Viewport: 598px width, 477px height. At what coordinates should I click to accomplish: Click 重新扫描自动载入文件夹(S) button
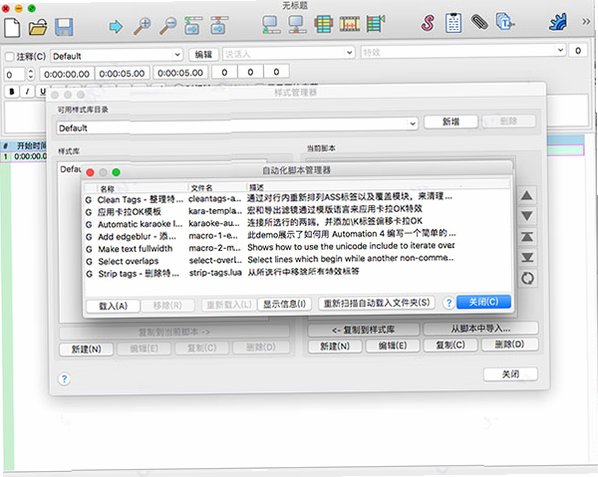click(x=377, y=303)
